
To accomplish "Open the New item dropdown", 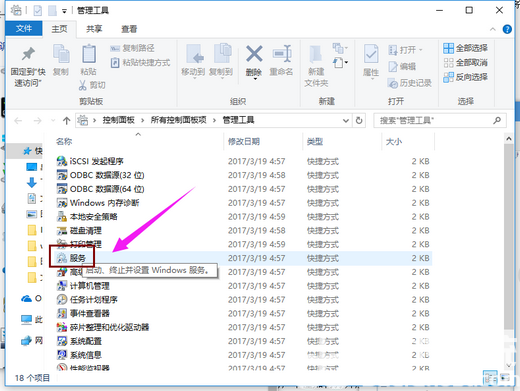I will click(340, 49).
